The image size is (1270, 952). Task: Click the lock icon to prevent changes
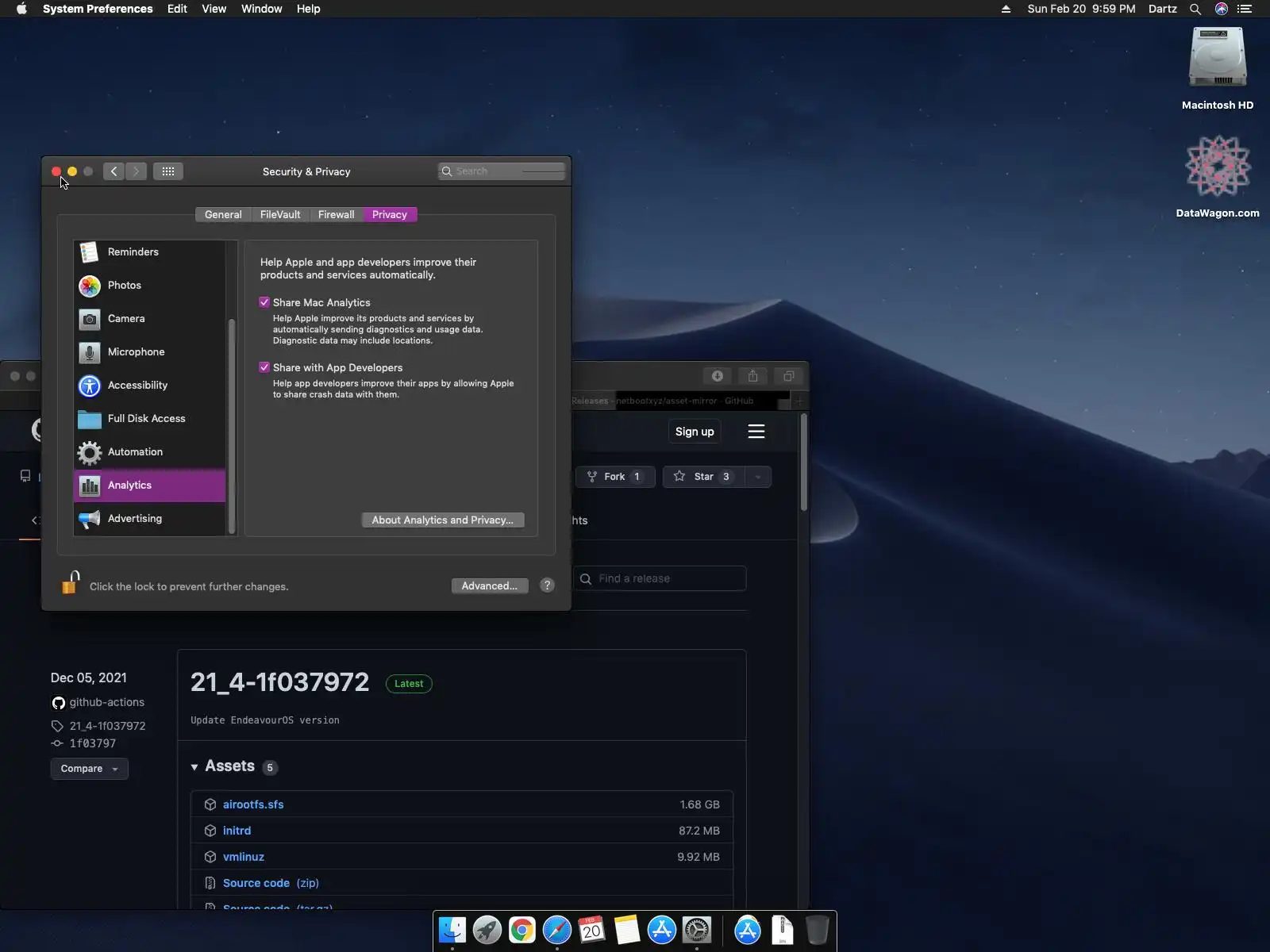tap(71, 583)
